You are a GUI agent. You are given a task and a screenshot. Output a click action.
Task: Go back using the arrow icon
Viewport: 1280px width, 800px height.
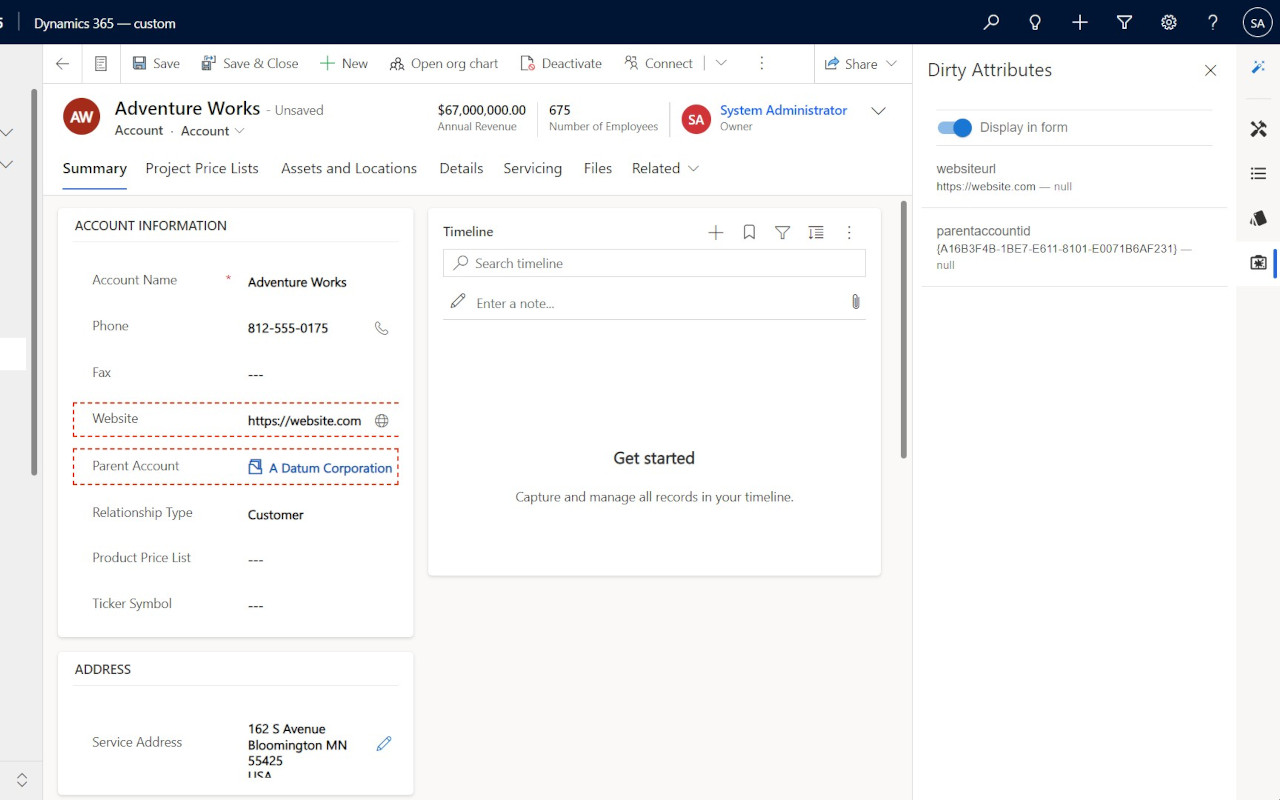pos(62,63)
